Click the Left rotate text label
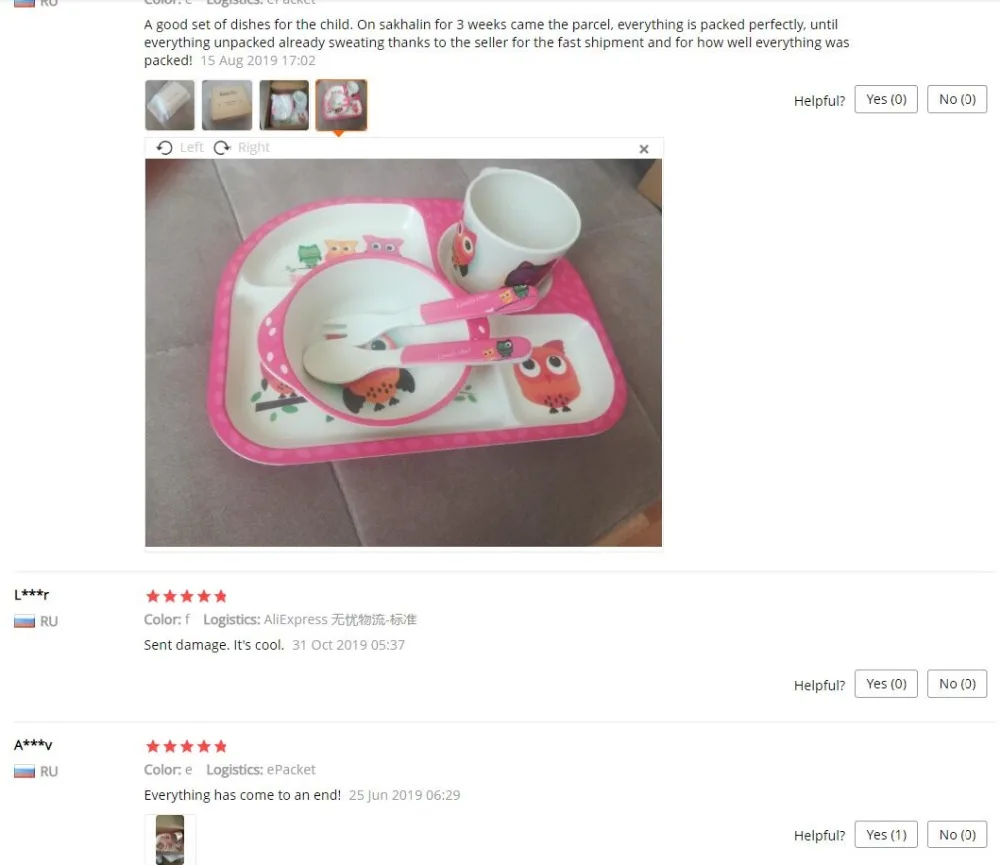 [x=191, y=148]
